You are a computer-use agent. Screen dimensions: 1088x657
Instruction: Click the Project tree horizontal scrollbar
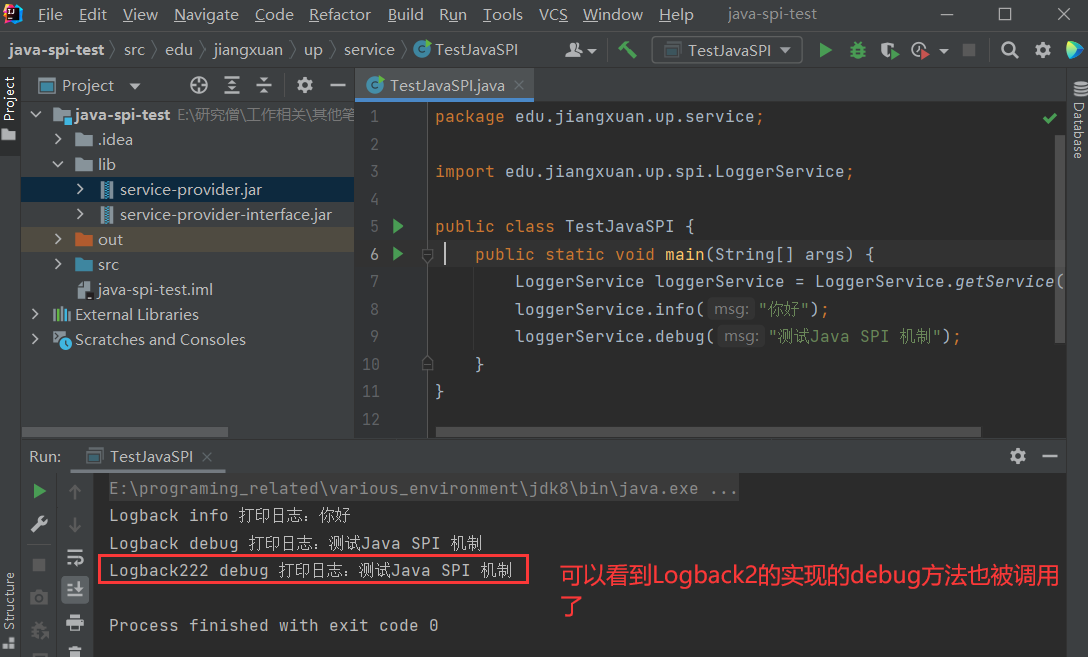click(x=125, y=432)
